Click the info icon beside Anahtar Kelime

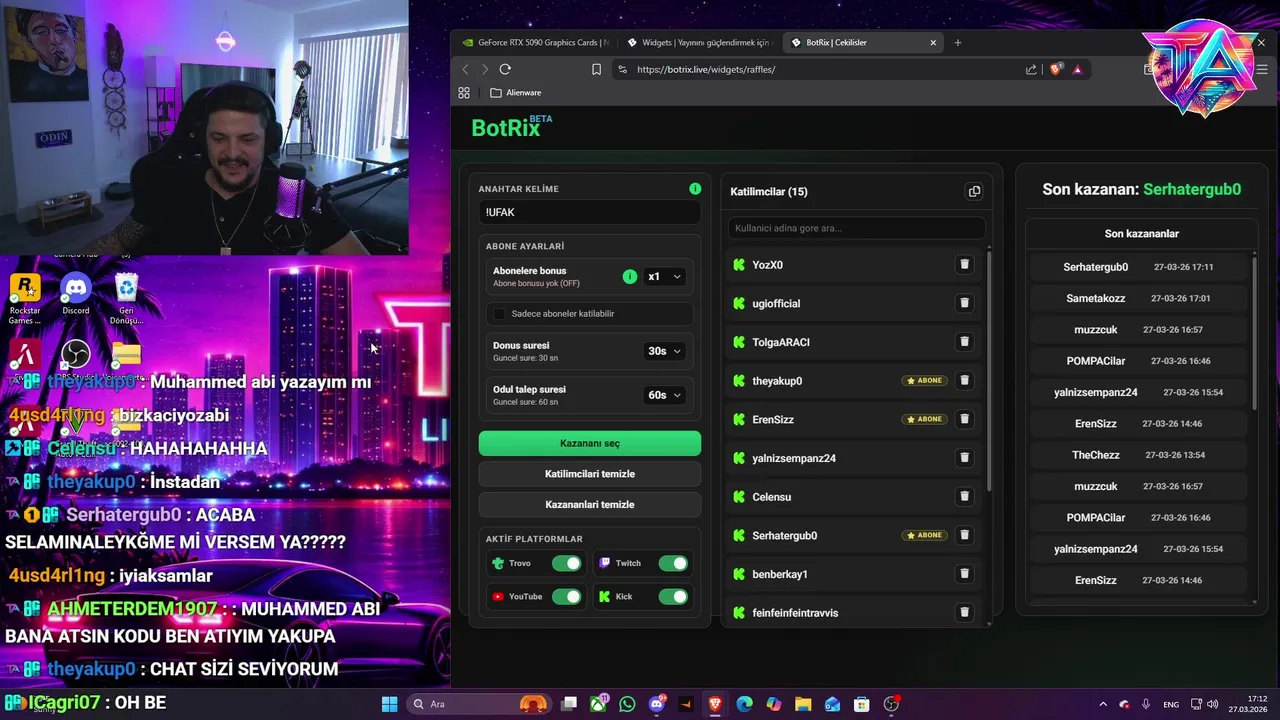click(x=695, y=189)
